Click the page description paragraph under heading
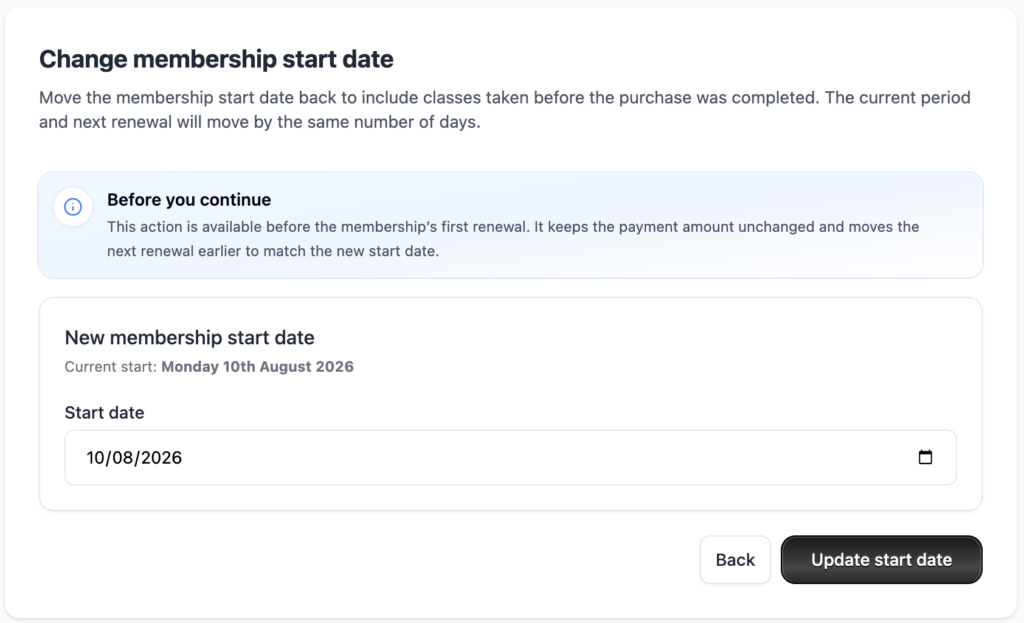 (505, 110)
